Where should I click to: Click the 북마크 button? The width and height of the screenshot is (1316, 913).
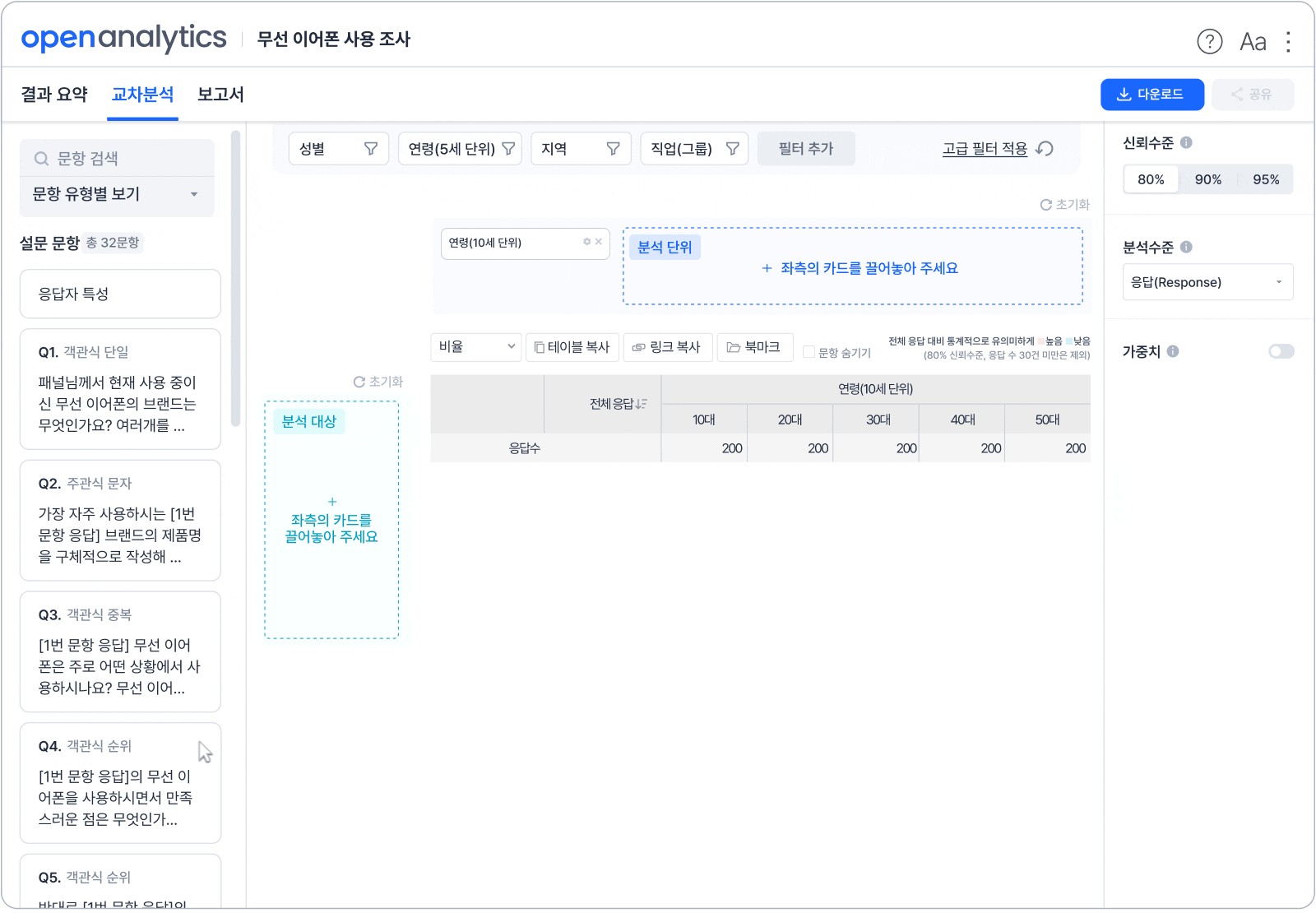coord(755,347)
